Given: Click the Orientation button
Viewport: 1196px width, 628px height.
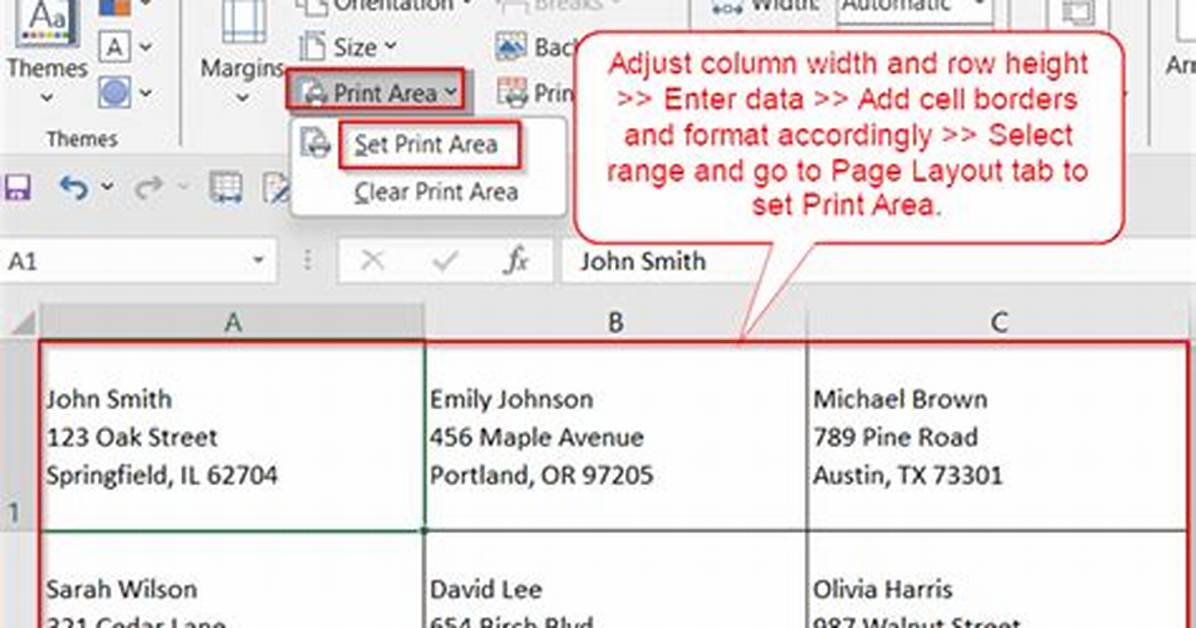Looking at the screenshot, I should (x=384, y=7).
